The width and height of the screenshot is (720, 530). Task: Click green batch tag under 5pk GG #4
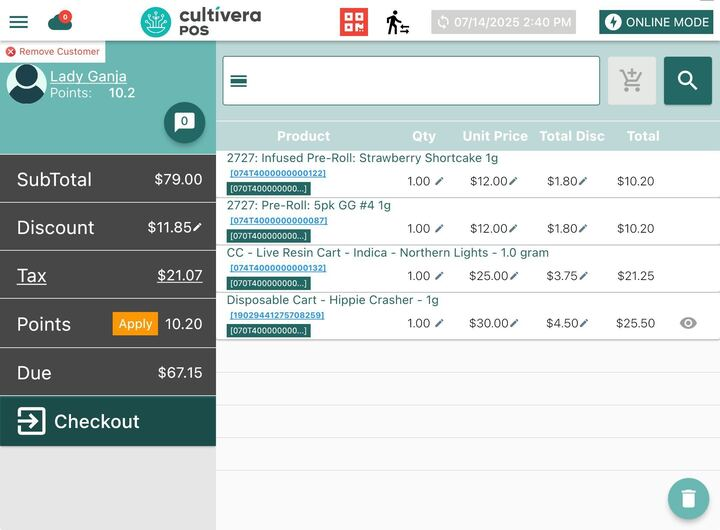pyautogui.click(x=268, y=236)
